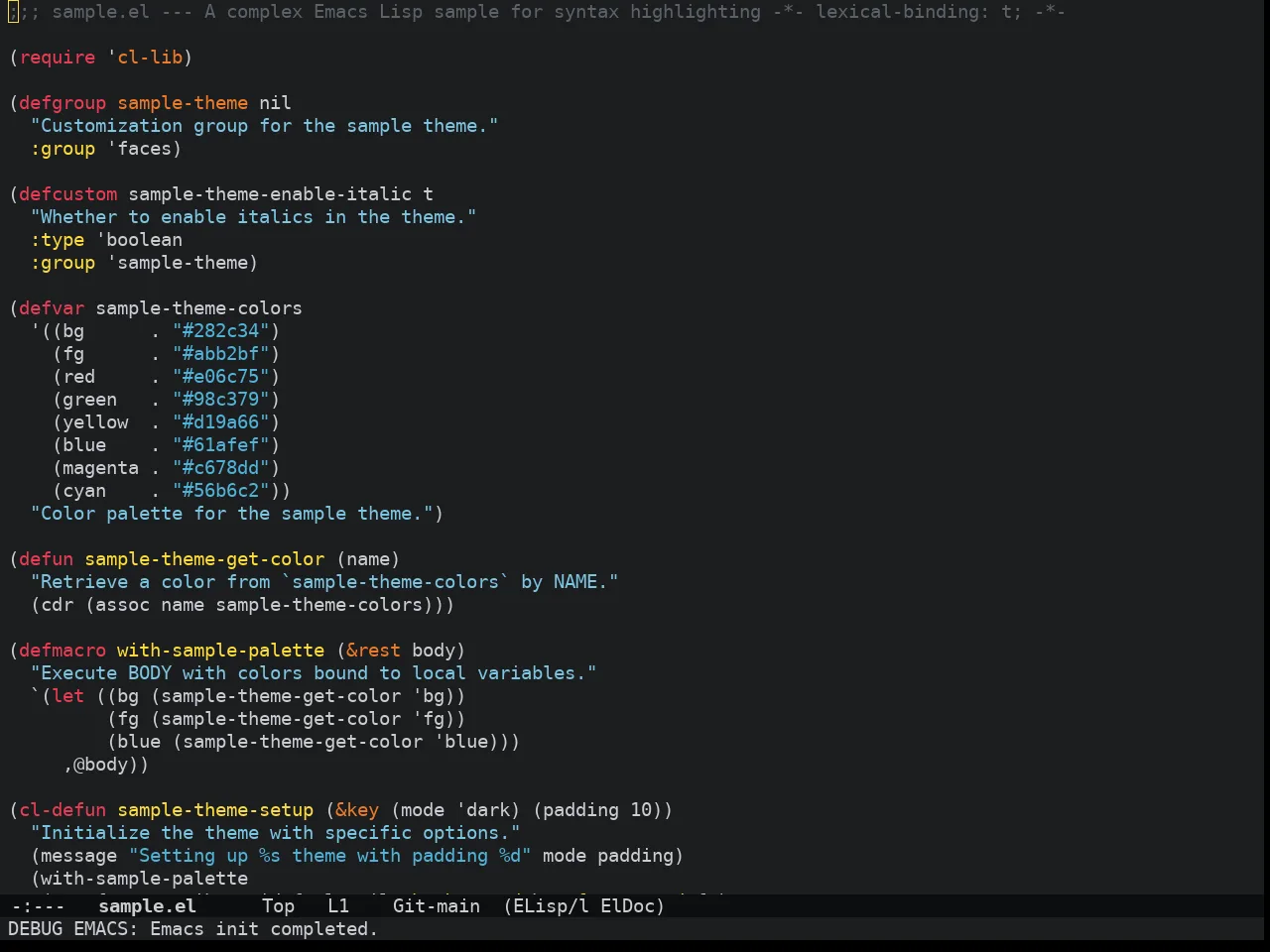Click the 'defun' keyword before sample-theme-get-color

[x=47, y=559]
